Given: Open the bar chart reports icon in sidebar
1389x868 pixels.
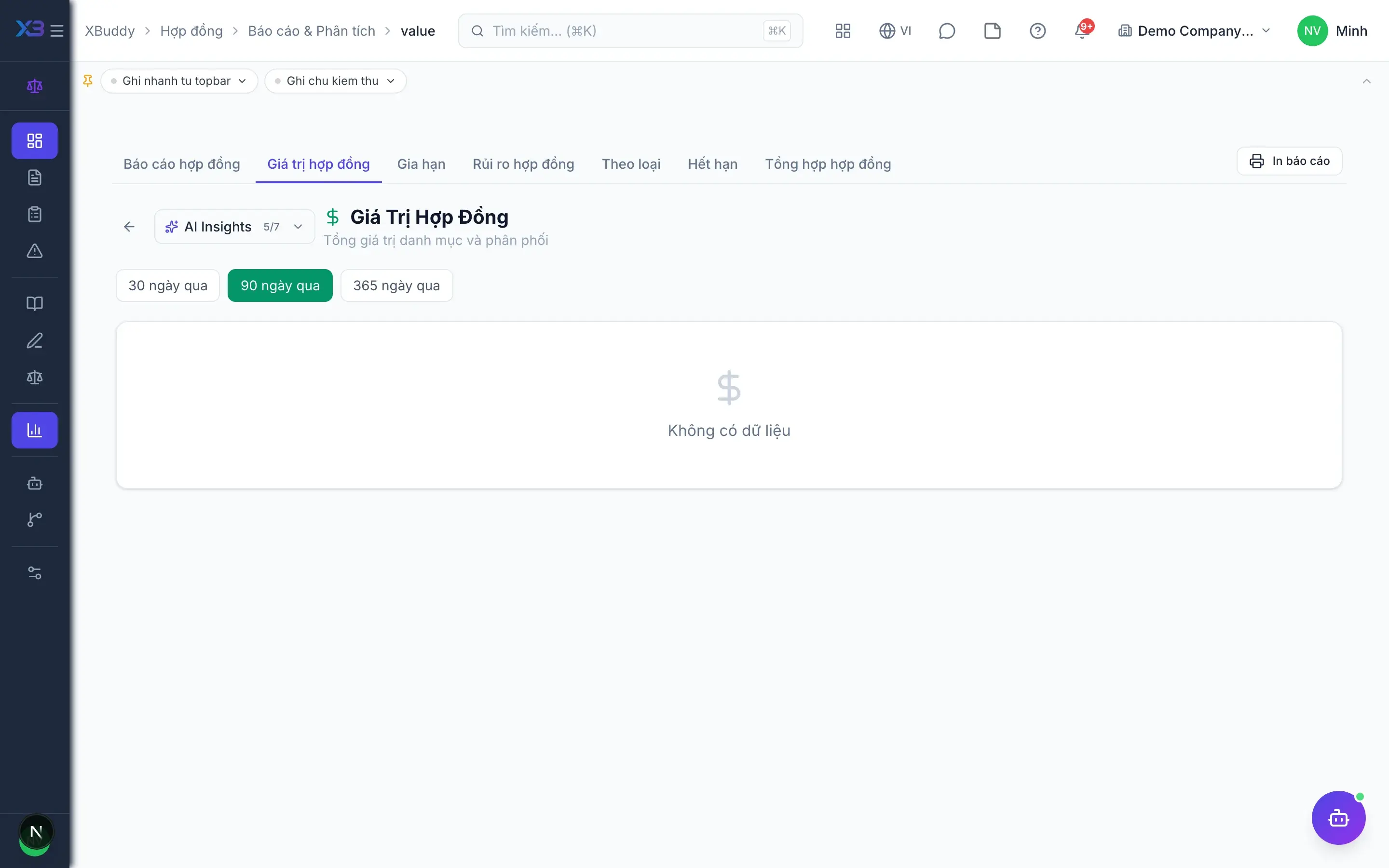Looking at the screenshot, I should point(34,430).
